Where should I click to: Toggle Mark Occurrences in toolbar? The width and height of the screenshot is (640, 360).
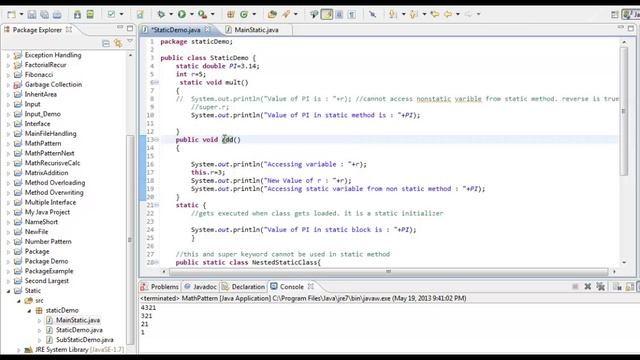[327, 14]
